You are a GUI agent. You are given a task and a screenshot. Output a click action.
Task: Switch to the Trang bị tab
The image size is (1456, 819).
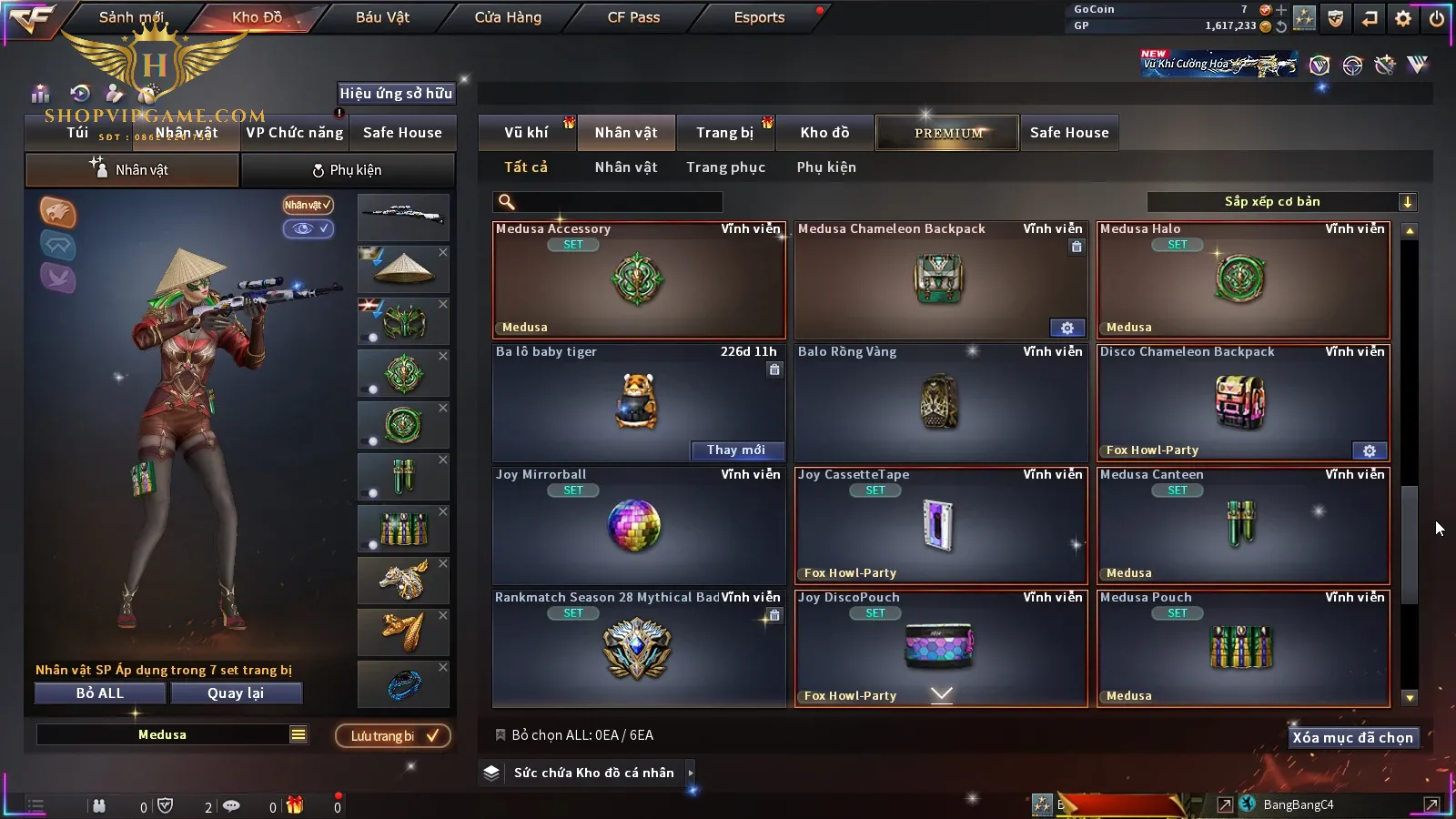(x=725, y=132)
